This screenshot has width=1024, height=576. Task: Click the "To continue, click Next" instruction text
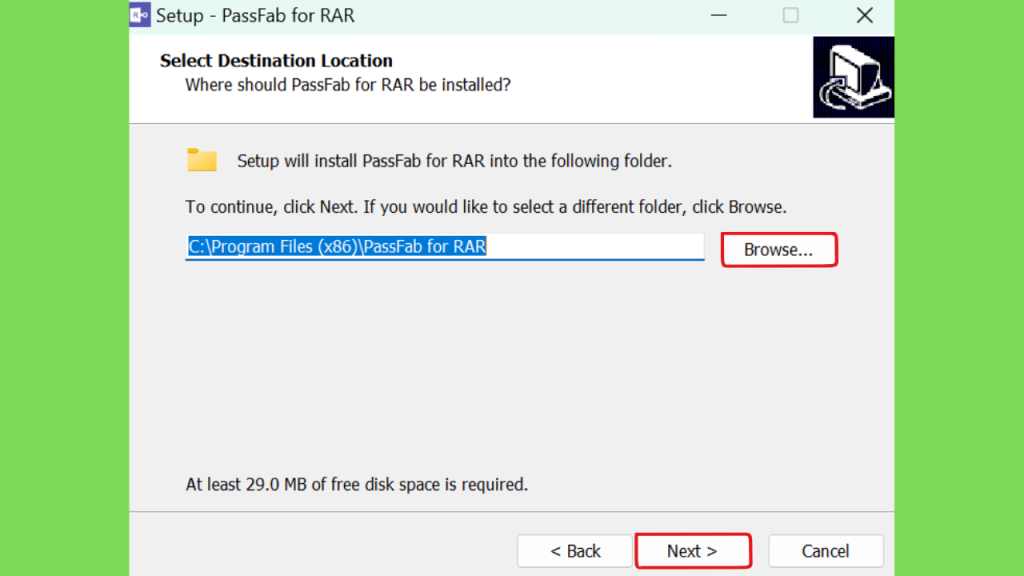tap(486, 207)
